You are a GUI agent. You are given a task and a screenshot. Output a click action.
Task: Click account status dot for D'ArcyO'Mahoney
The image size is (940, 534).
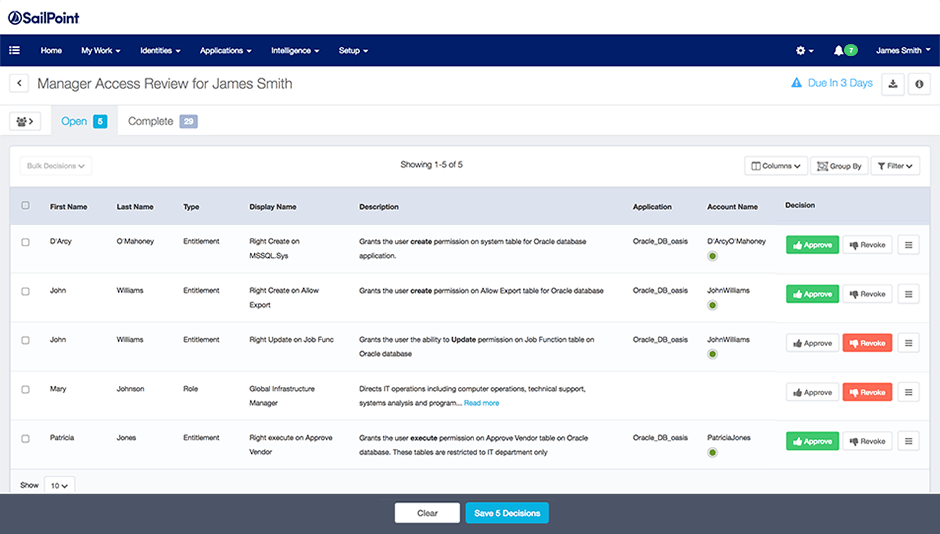[712, 256]
